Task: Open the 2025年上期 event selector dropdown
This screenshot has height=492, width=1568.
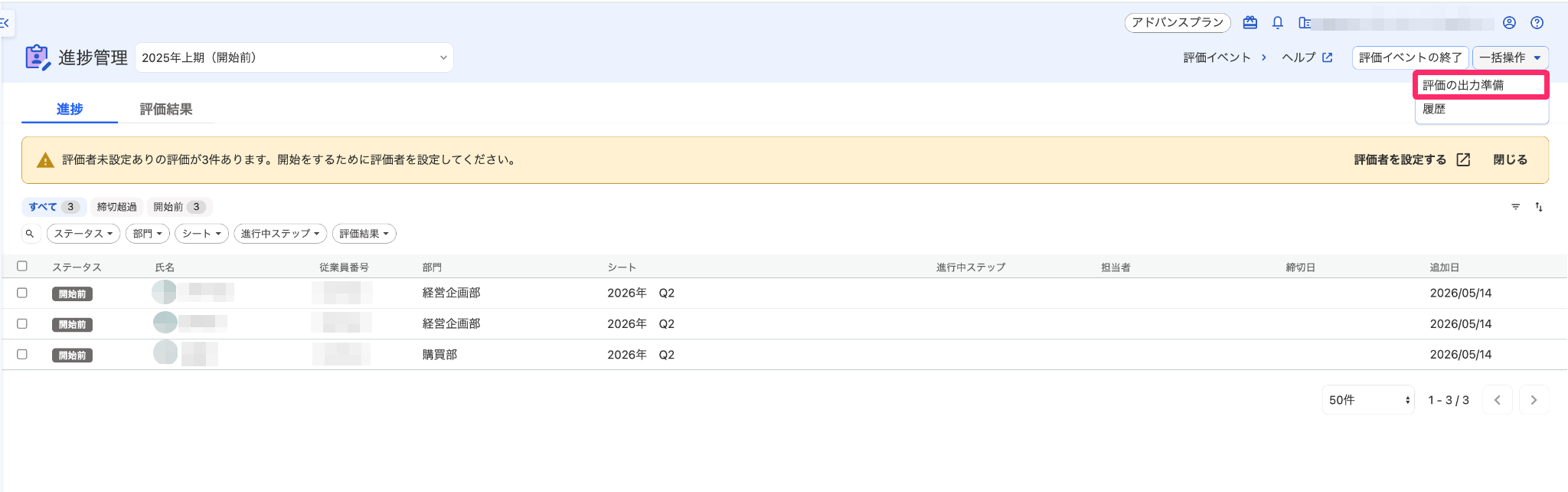Action: click(x=294, y=57)
